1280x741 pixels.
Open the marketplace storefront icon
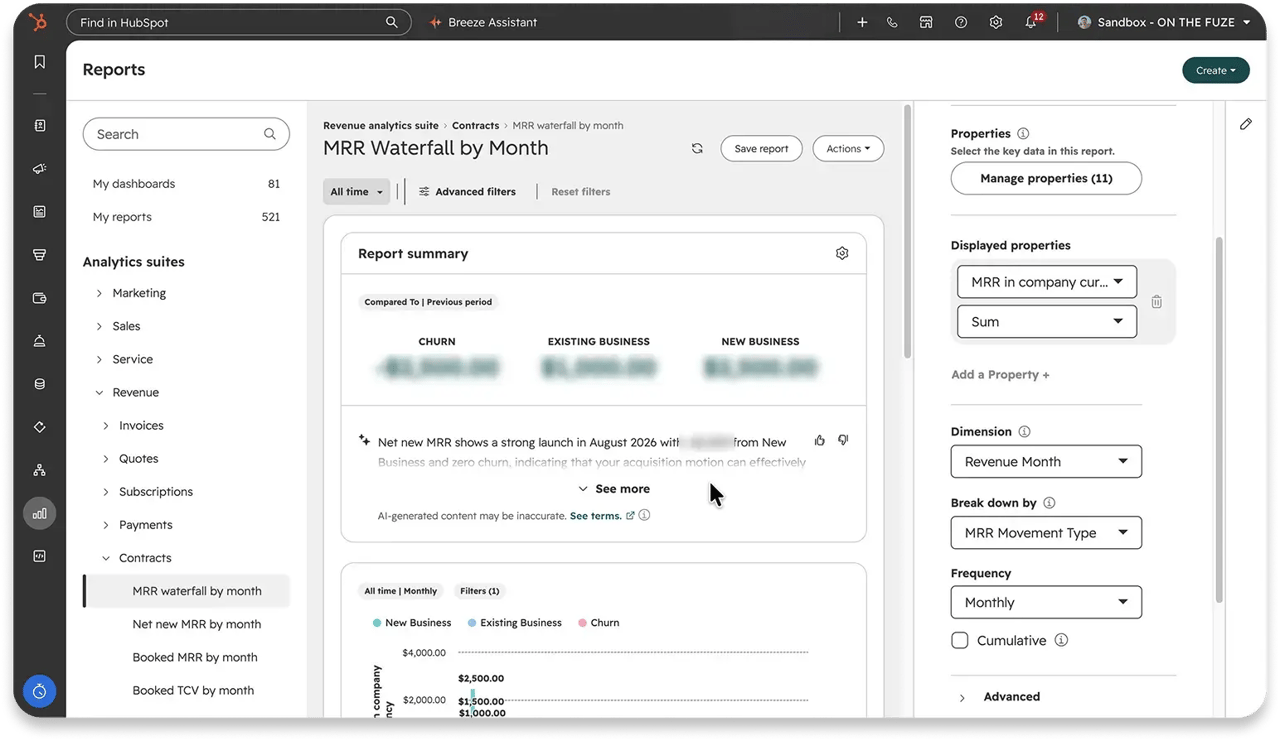coord(926,22)
